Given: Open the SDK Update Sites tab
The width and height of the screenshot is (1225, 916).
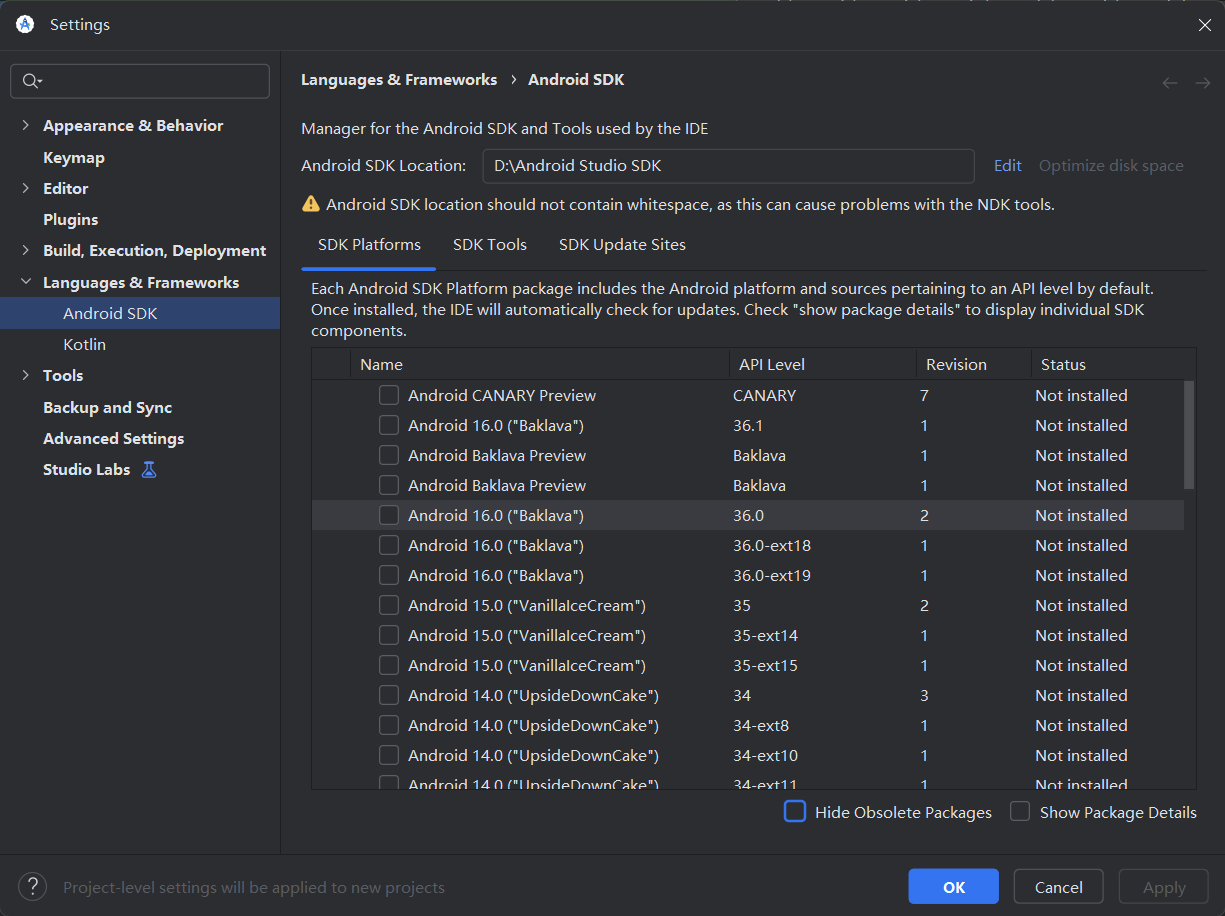Looking at the screenshot, I should (622, 245).
